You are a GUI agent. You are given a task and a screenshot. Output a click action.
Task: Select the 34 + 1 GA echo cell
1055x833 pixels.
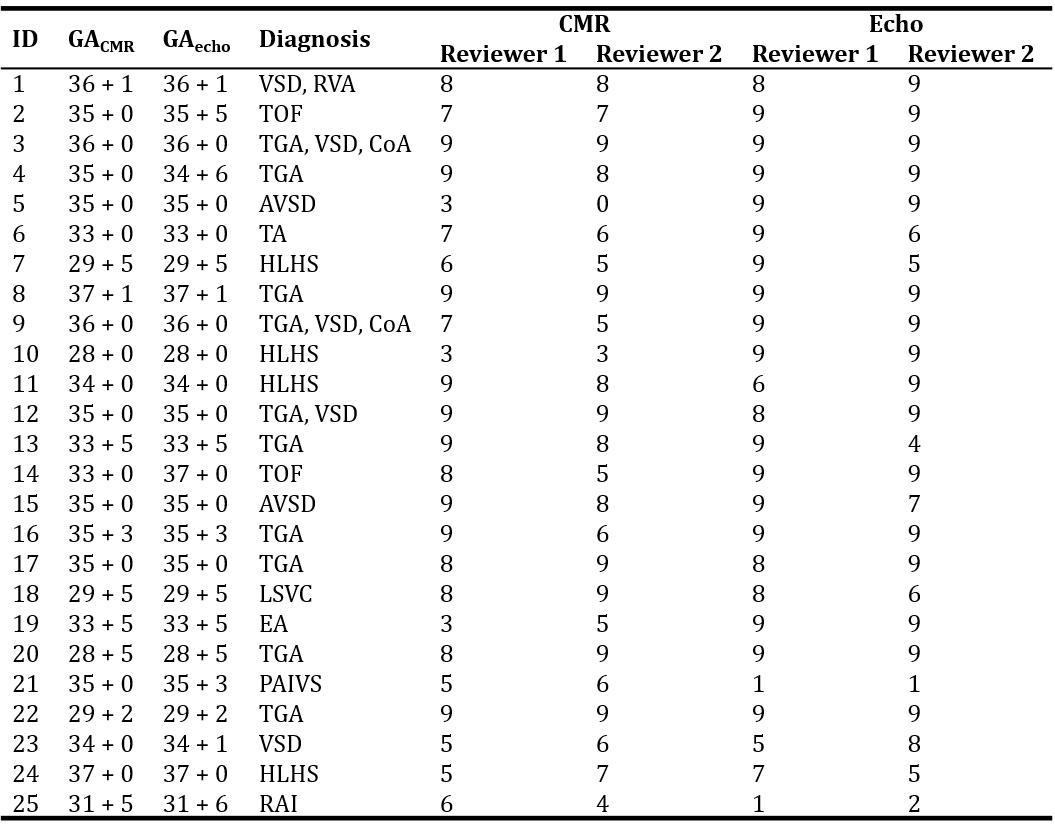coord(195,744)
